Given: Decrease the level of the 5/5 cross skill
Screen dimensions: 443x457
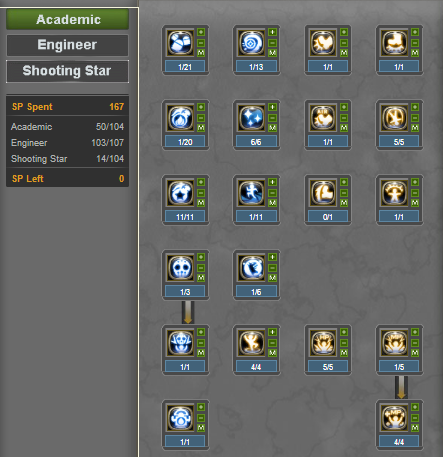Looking at the screenshot, I should 415,118.
